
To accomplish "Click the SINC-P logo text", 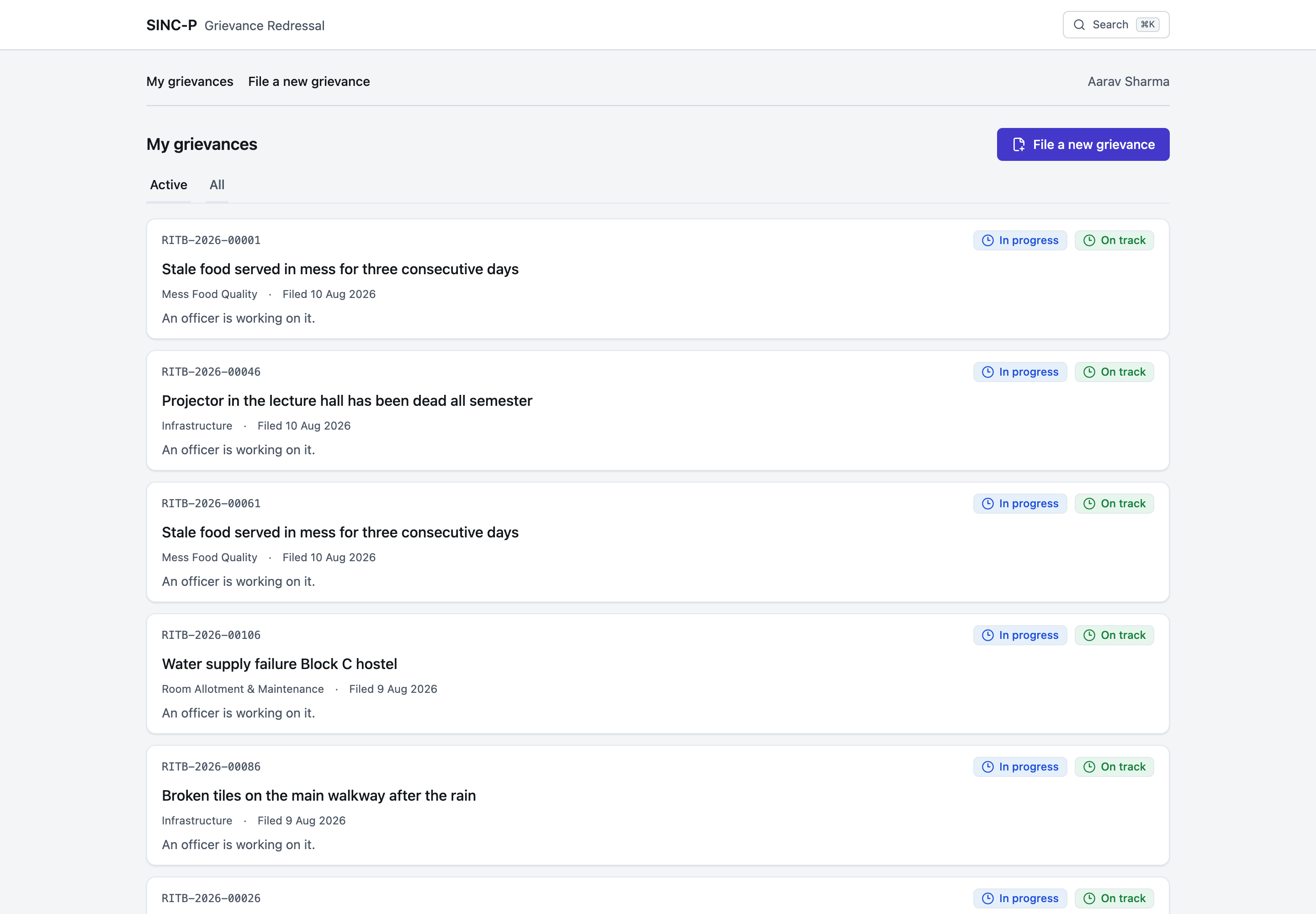I will pyautogui.click(x=171, y=25).
